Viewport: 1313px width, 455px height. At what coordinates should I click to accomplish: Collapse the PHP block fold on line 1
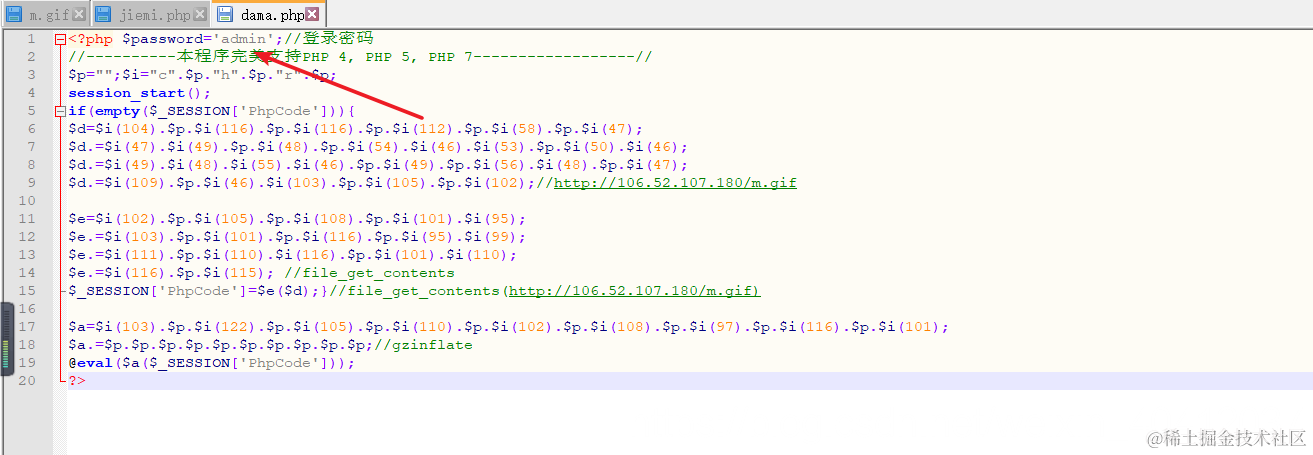coord(61,39)
